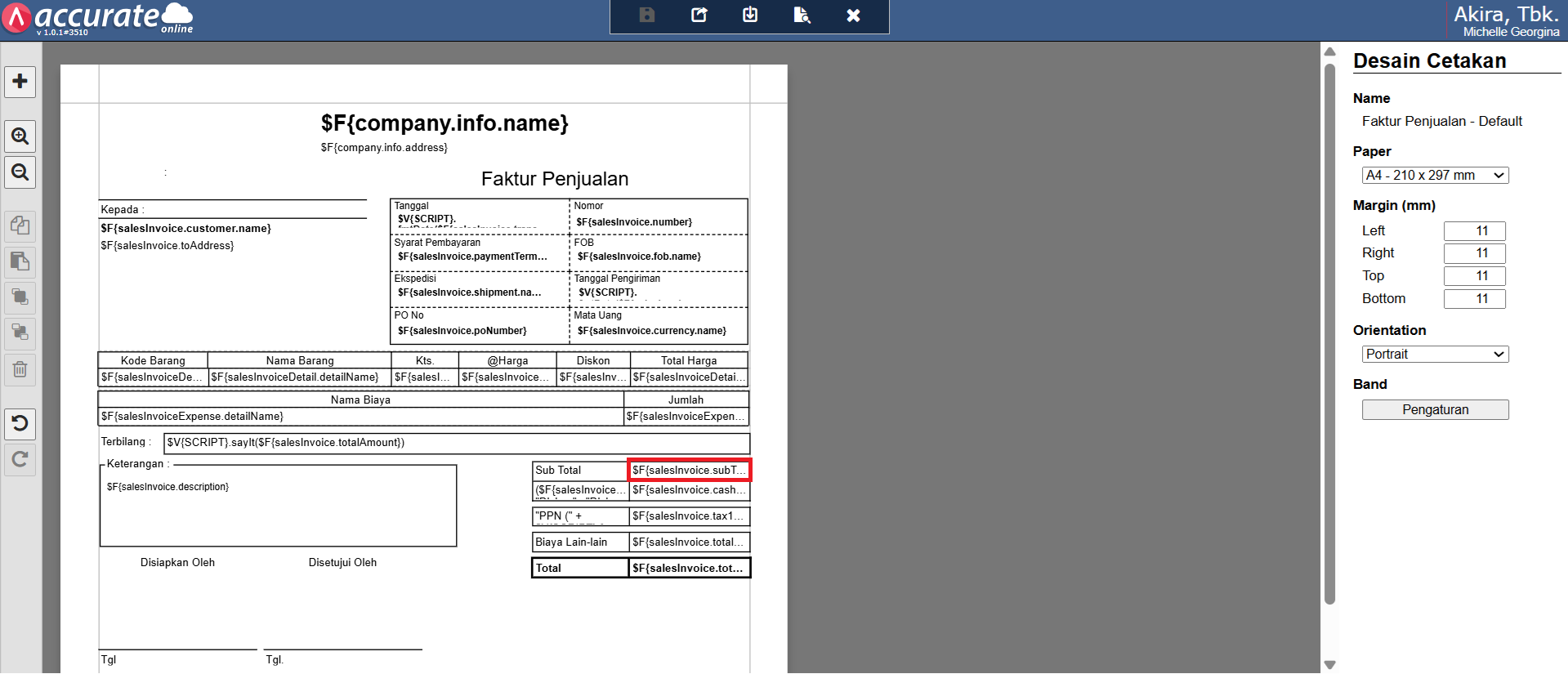Close the designer with the X icon
The height and width of the screenshot is (674, 1568).
pyautogui.click(x=853, y=16)
